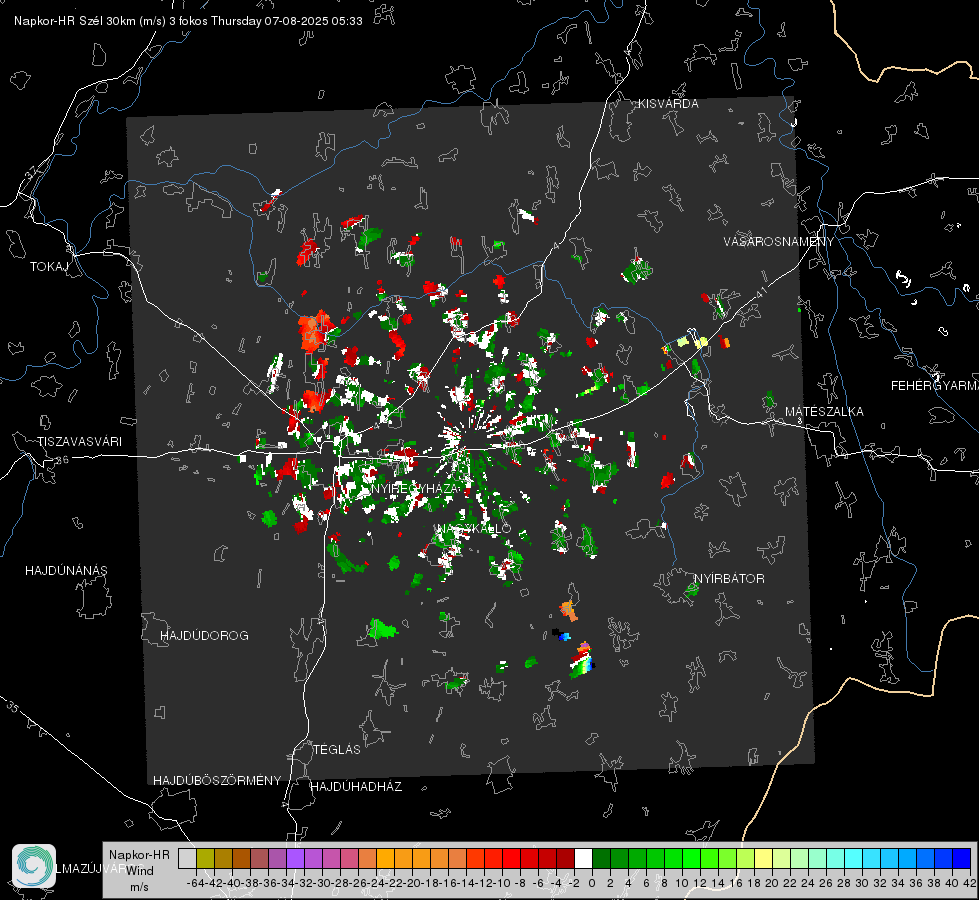This screenshot has height=900, width=979.
Task: Click the TOKAJ city label
Action: click(x=49, y=267)
